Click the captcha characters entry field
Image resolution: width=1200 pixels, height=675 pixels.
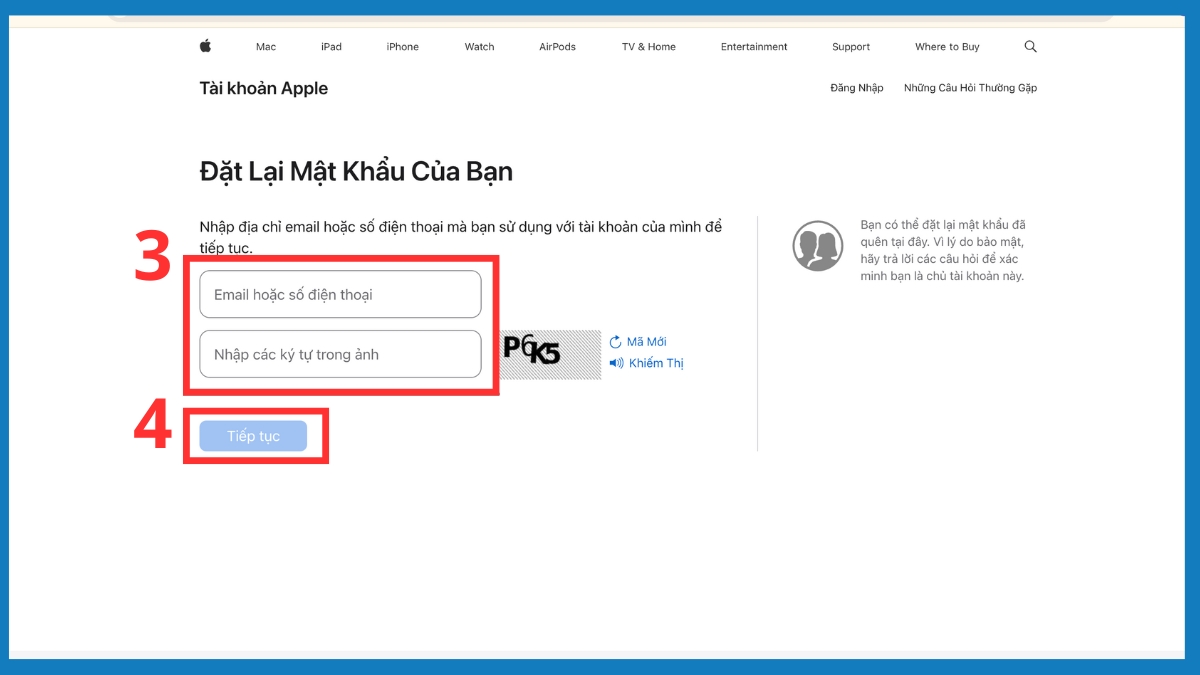coord(340,354)
